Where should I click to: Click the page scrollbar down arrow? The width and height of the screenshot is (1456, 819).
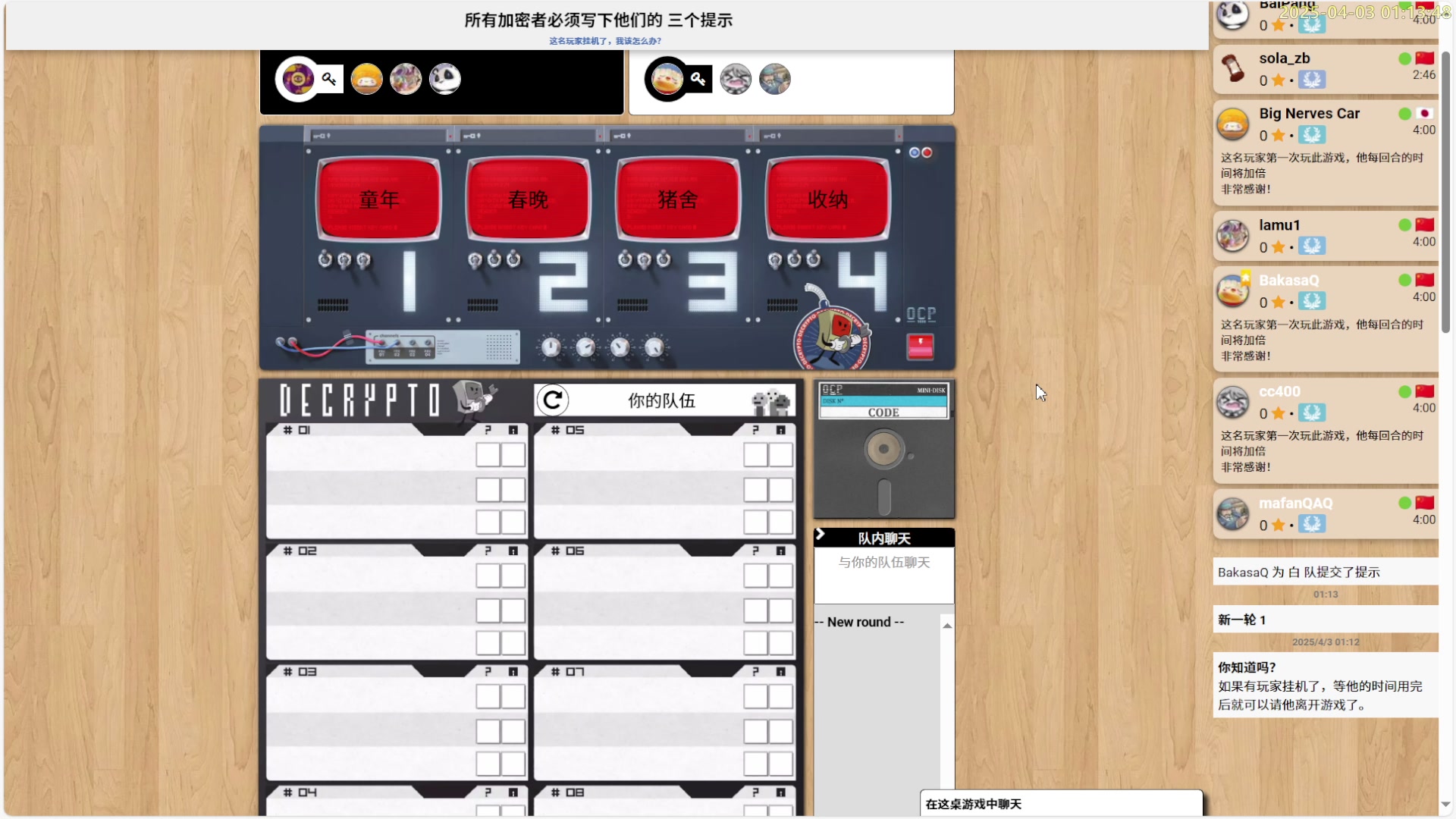1445,804
